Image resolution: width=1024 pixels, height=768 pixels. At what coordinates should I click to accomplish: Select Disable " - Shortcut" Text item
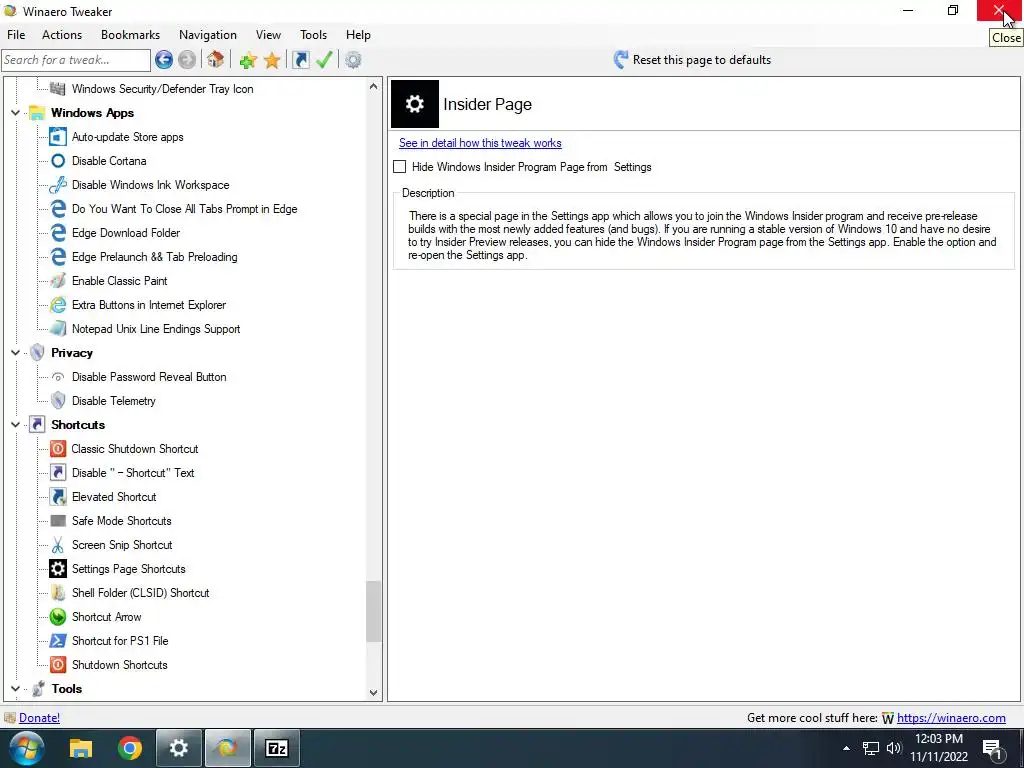coord(133,473)
